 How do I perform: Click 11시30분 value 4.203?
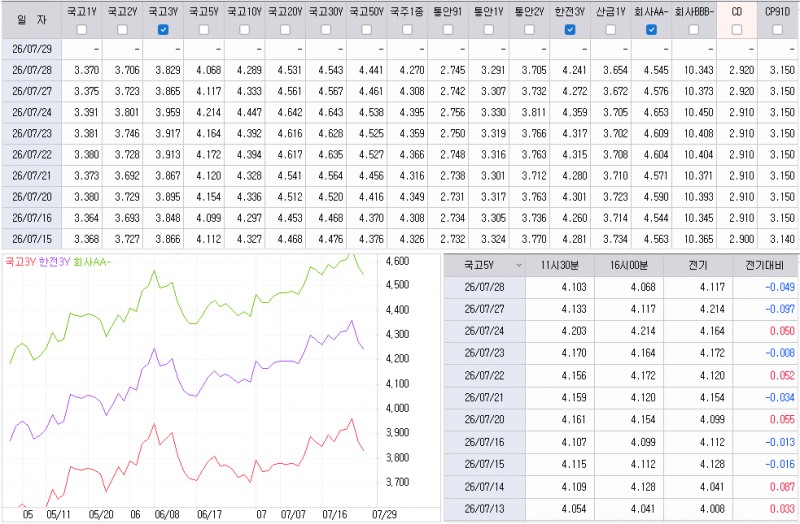pyautogui.click(x=574, y=331)
